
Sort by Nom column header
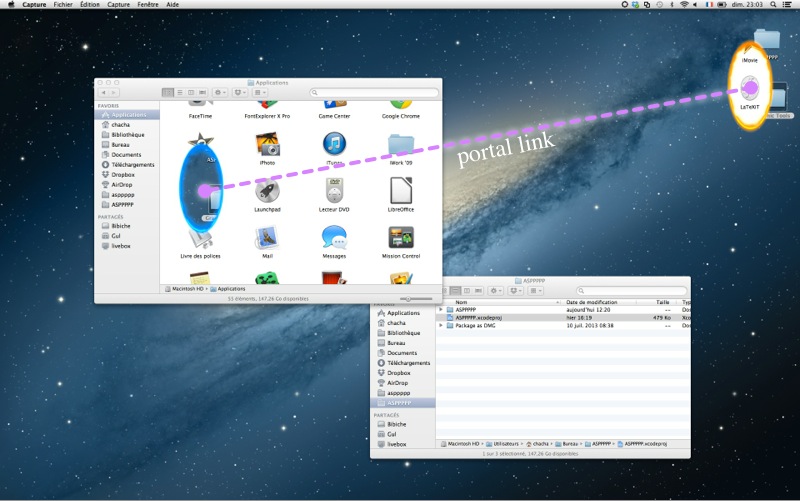click(498, 302)
